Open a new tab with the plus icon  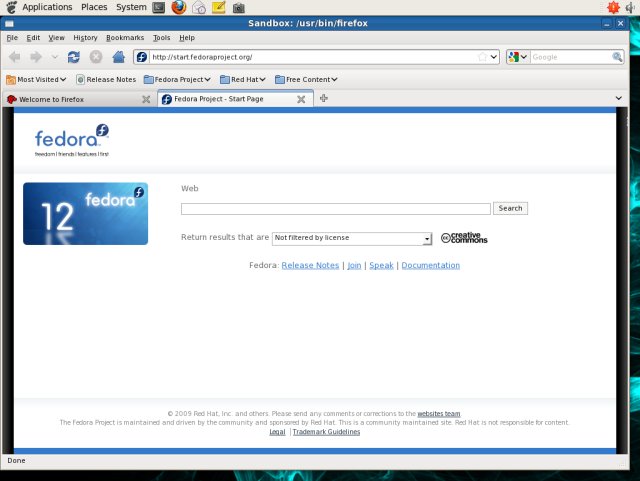coord(324,98)
